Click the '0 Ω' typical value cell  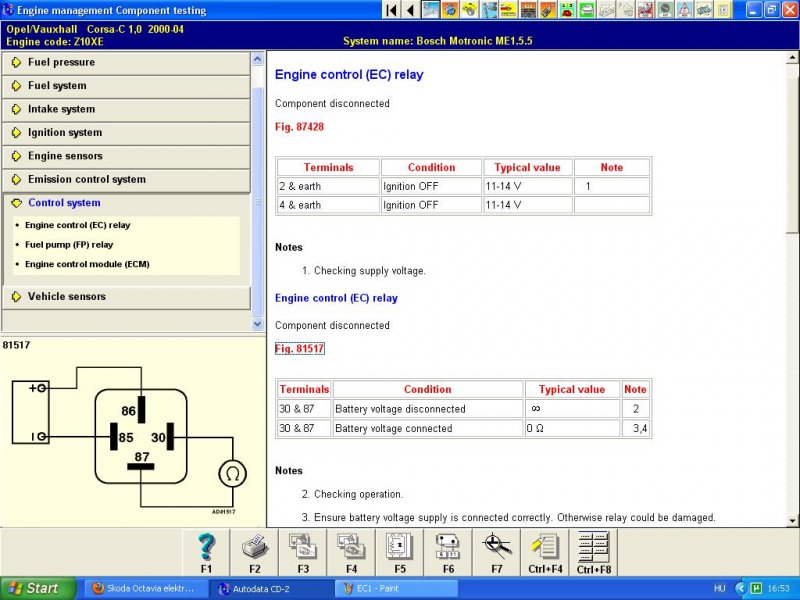coord(572,429)
